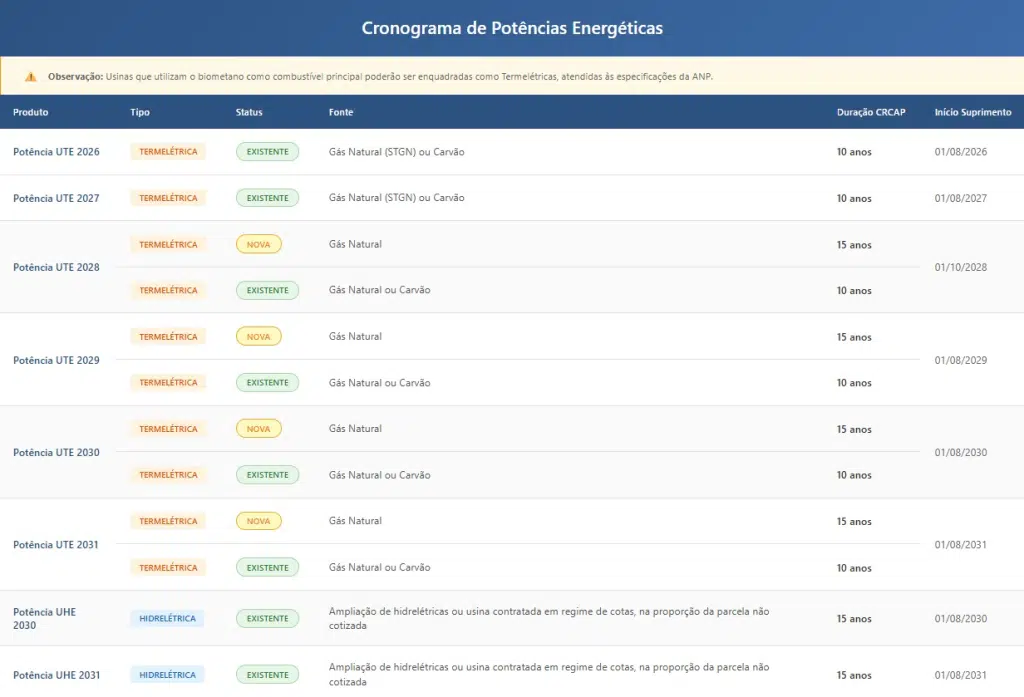Screen dimensions: 1024x697
Task: Click the Potência UHE 2031 product name
Action: coord(56,675)
